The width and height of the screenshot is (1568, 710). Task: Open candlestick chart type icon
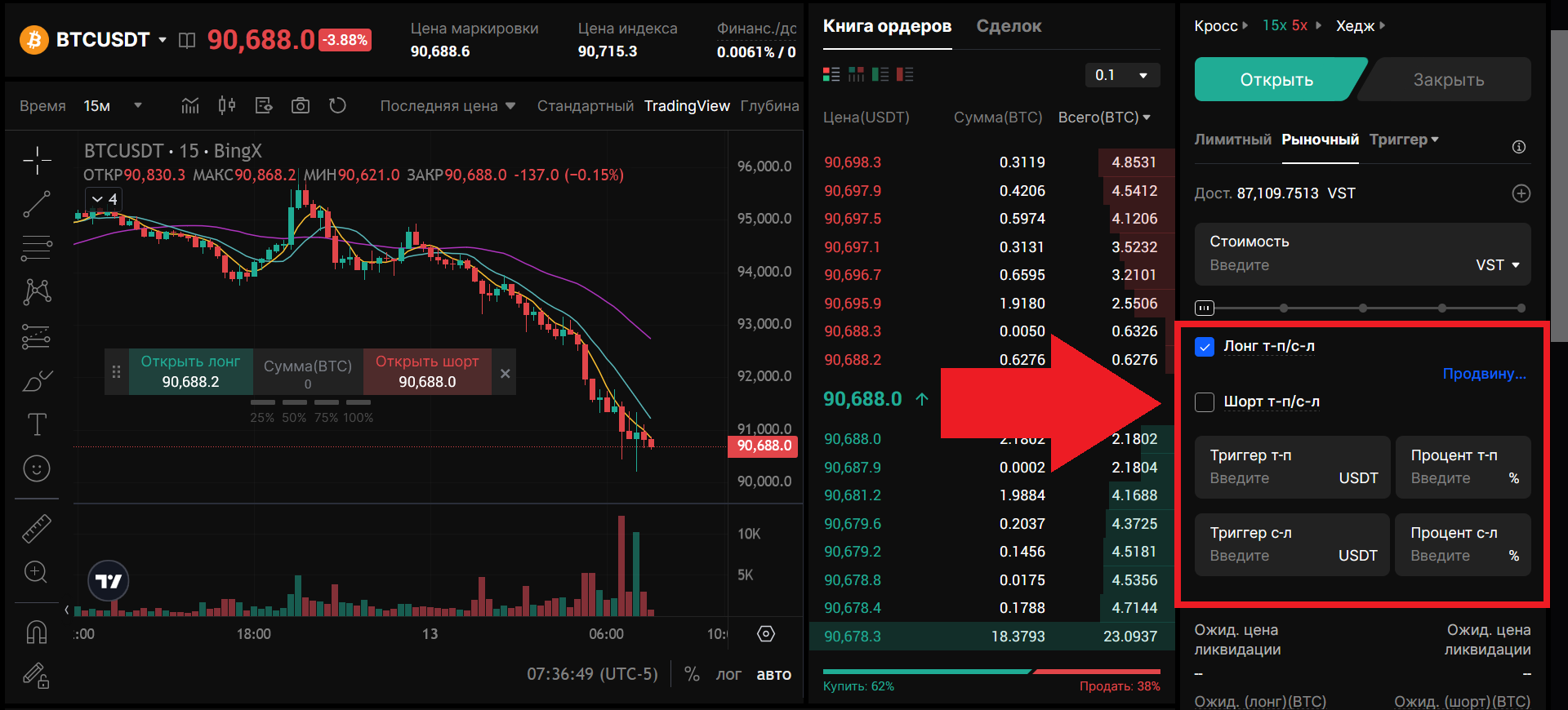(x=227, y=106)
